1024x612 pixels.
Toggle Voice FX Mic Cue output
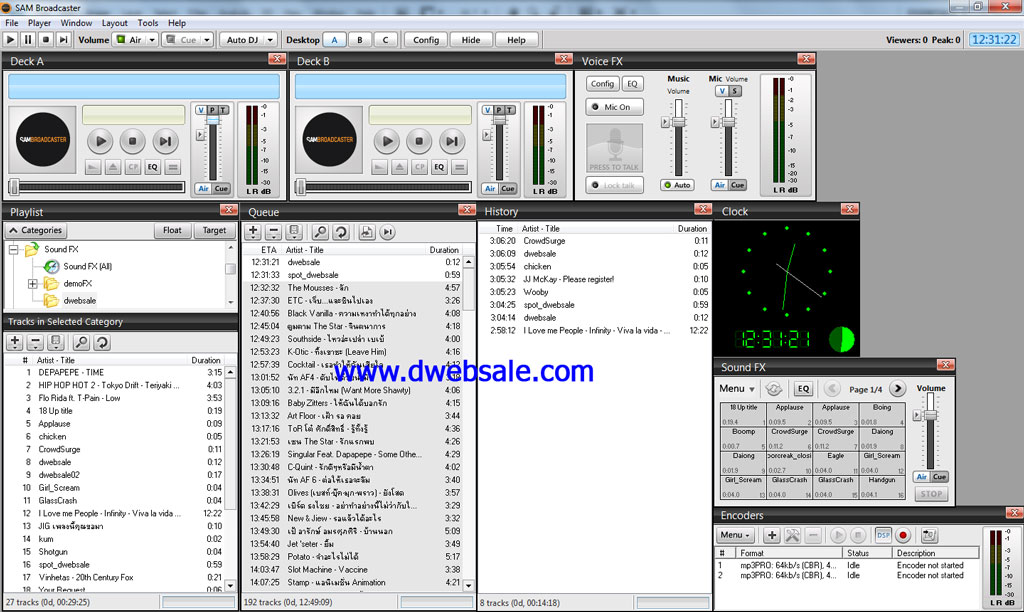pyautogui.click(x=737, y=185)
